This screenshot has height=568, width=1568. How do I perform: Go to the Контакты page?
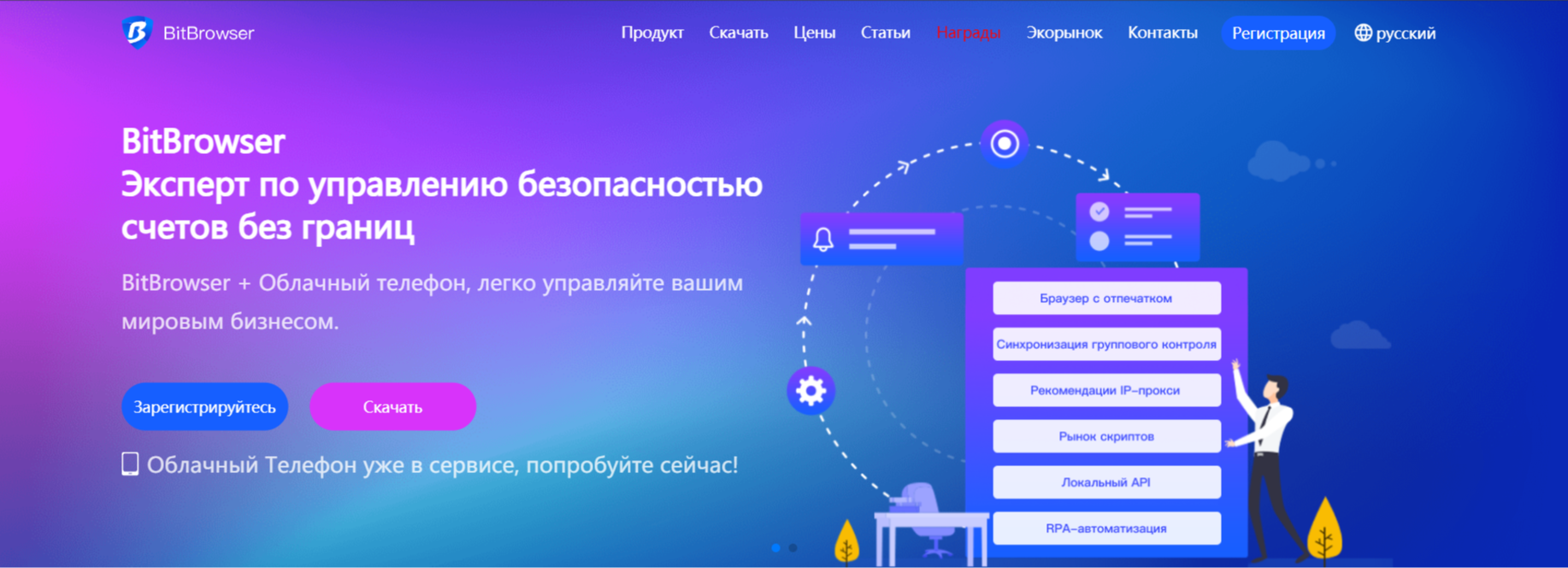(1163, 33)
